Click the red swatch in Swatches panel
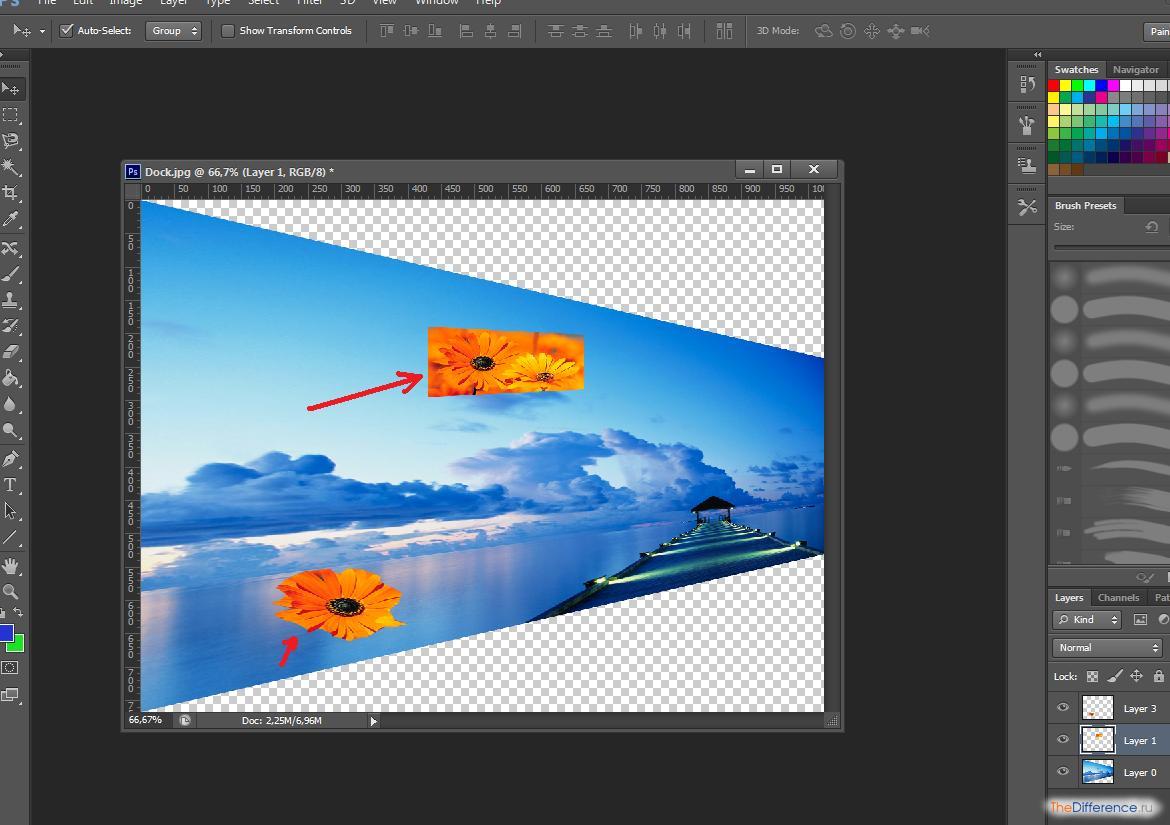Image resolution: width=1170 pixels, height=825 pixels. [x=1055, y=86]
